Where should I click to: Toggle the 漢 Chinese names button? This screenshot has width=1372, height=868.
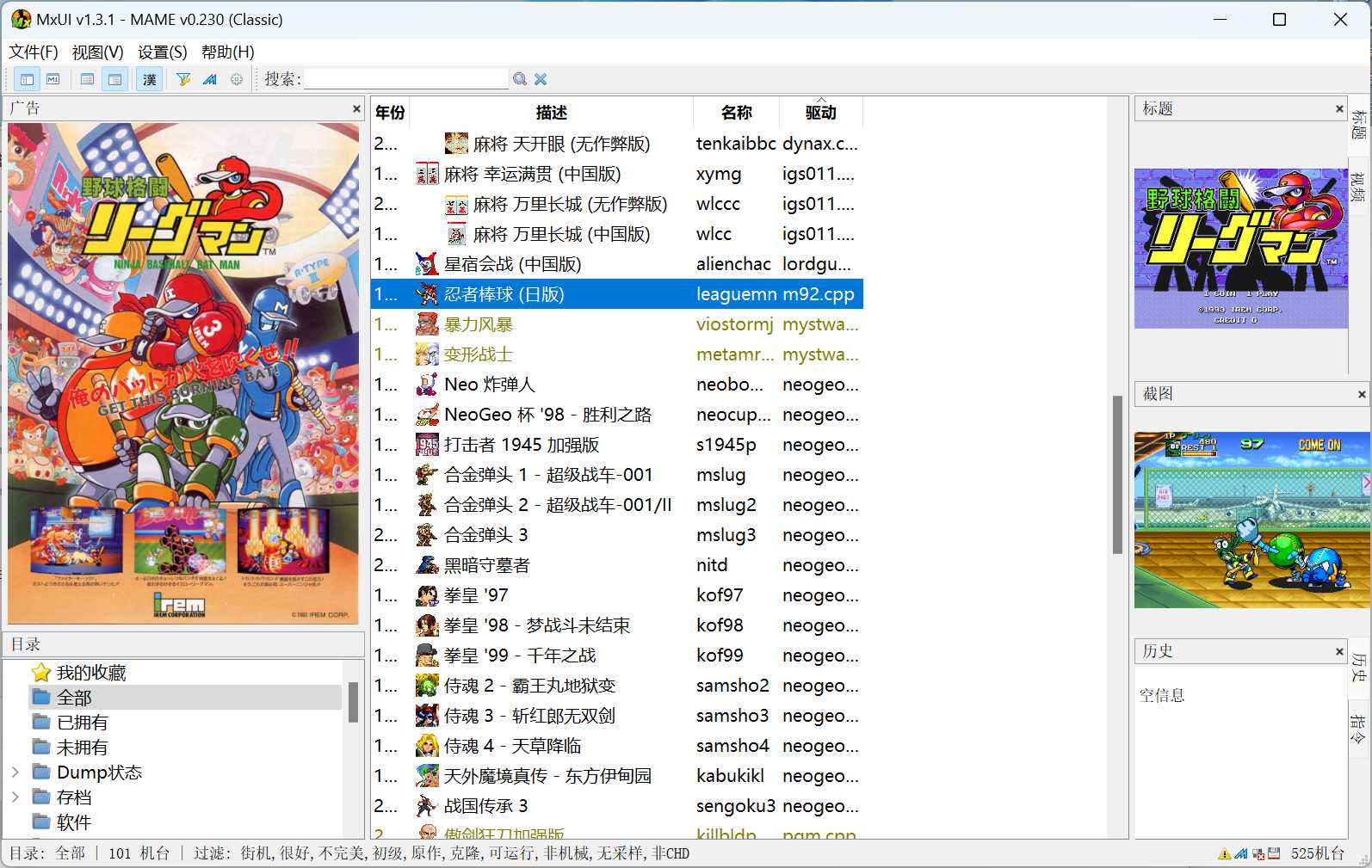pos(150,79)
